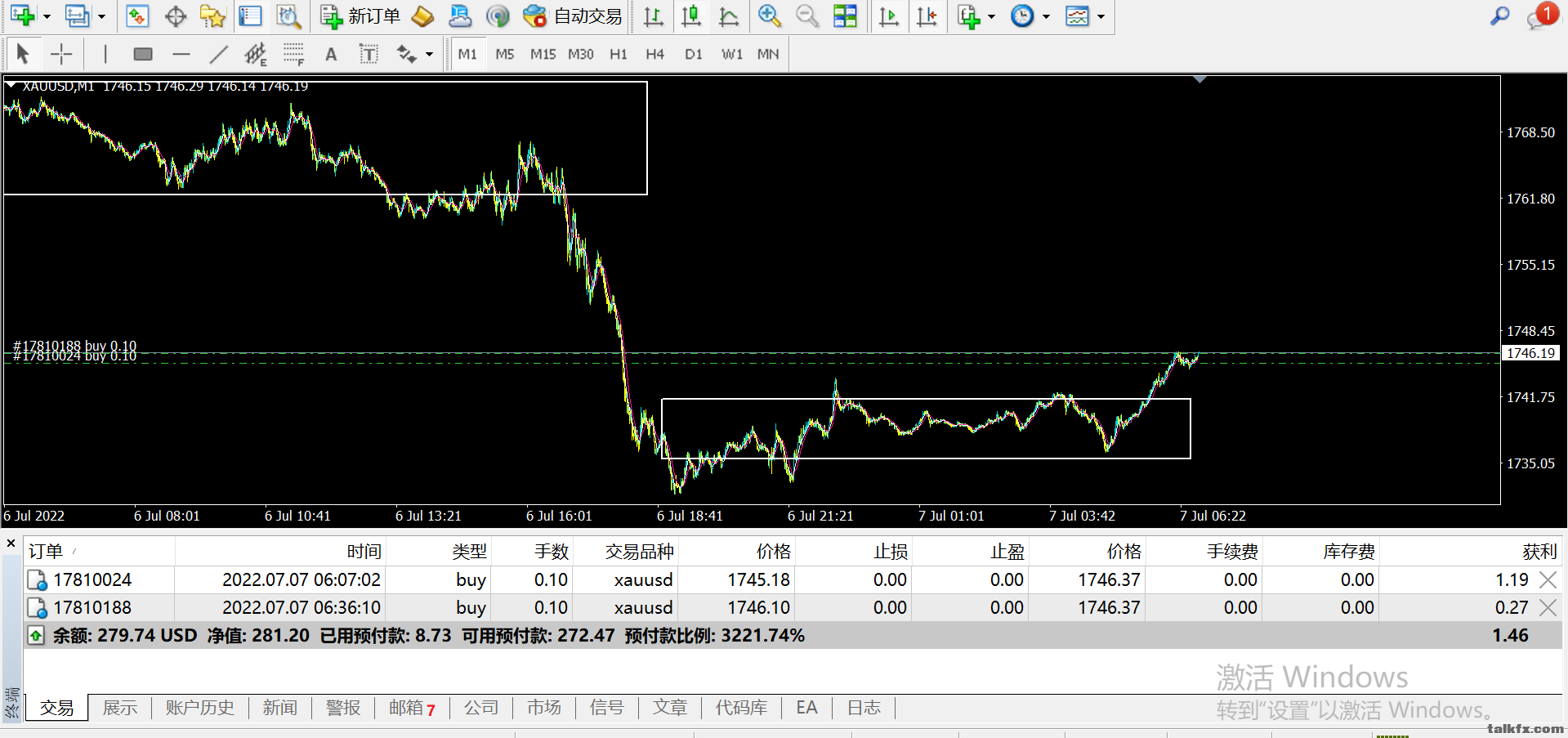Open the 邮箱 tab

412,708
